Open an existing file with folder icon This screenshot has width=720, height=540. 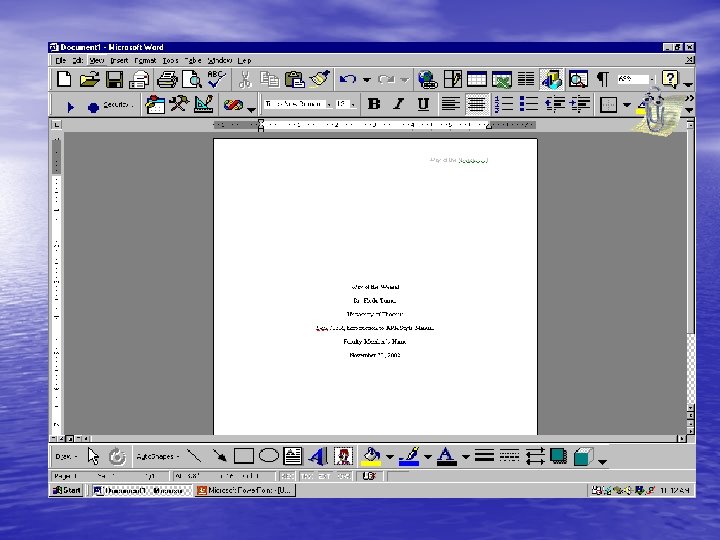pos(89,79)
